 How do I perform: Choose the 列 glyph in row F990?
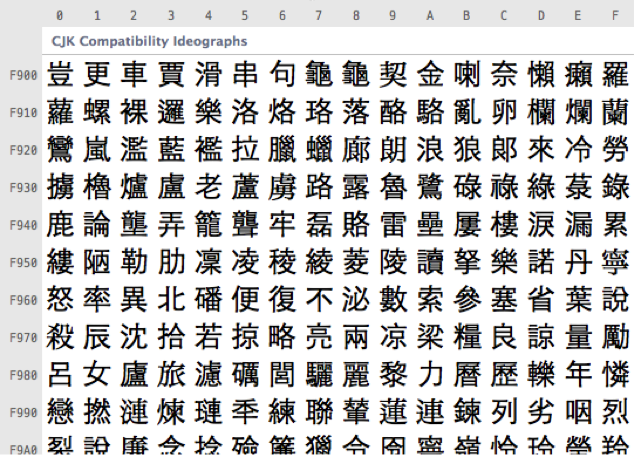pos(504,412)
